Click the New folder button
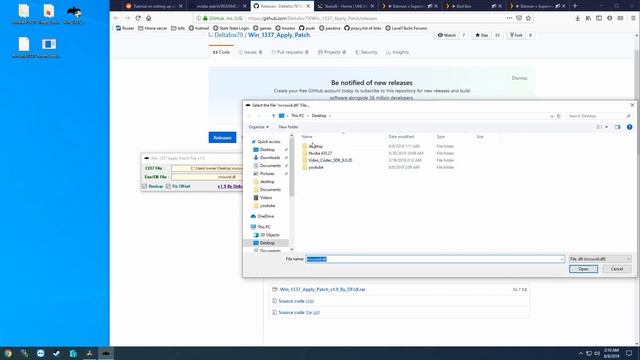Screen dimensions: 640x360 [288, 127]
